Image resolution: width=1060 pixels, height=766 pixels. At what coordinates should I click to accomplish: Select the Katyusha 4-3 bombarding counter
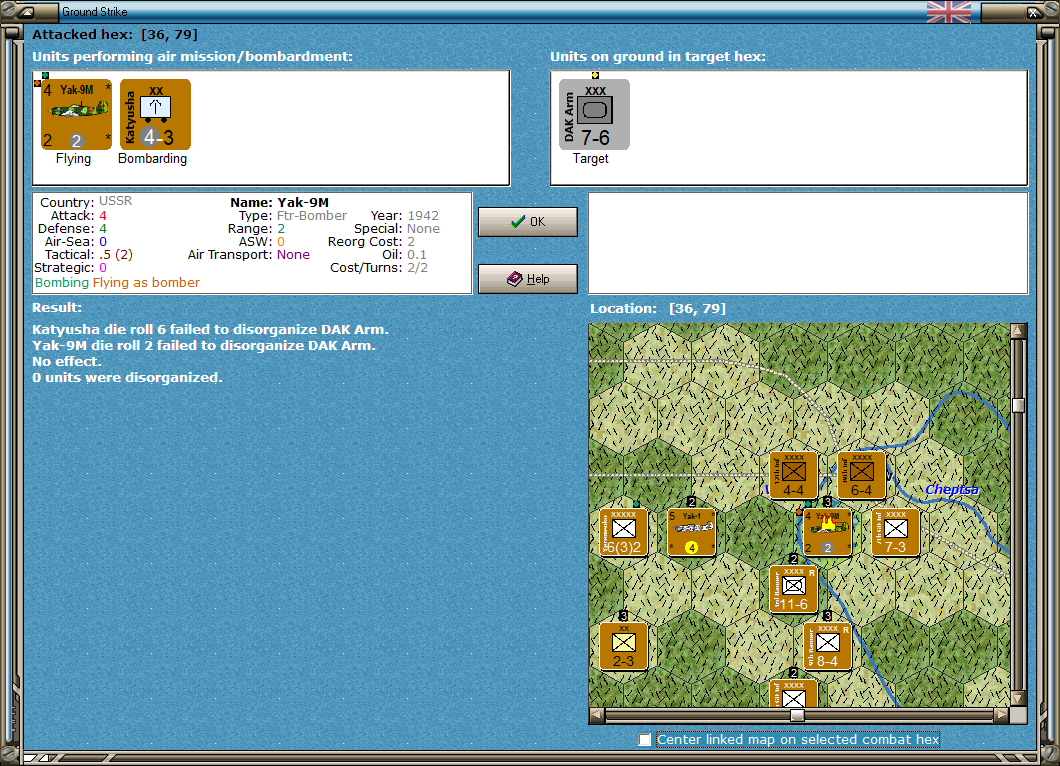pos(155,114)
